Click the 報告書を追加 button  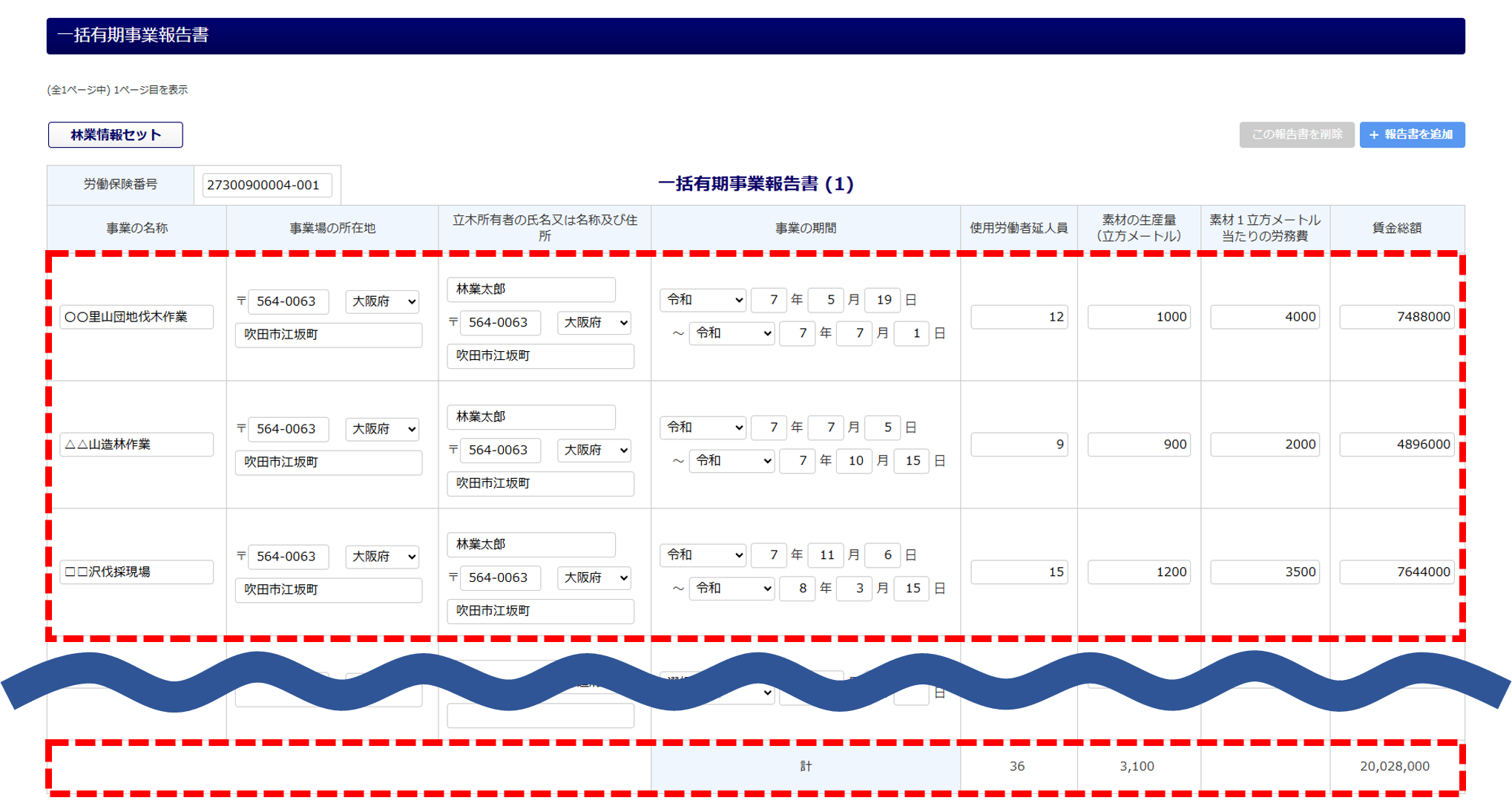1411,135
